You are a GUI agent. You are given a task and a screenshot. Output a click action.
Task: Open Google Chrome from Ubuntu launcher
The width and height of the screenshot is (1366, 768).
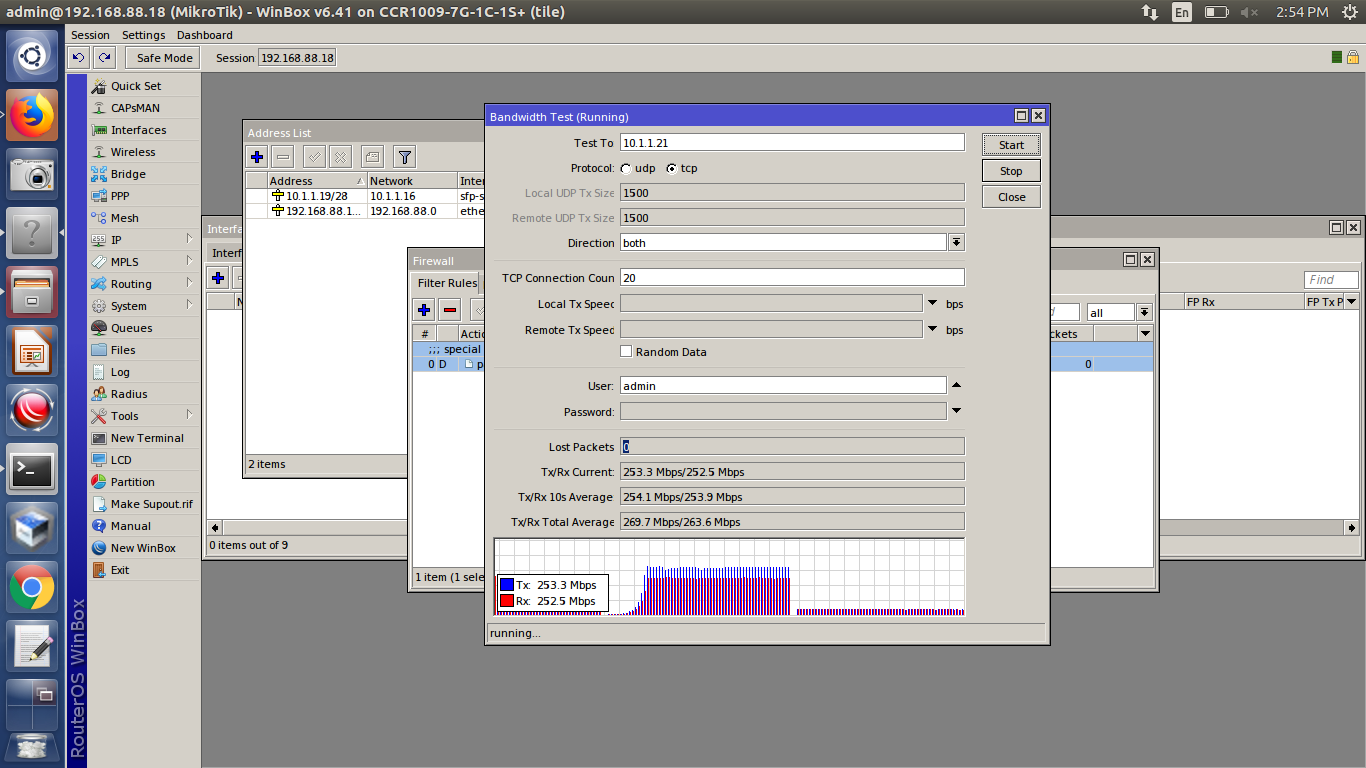32,587
